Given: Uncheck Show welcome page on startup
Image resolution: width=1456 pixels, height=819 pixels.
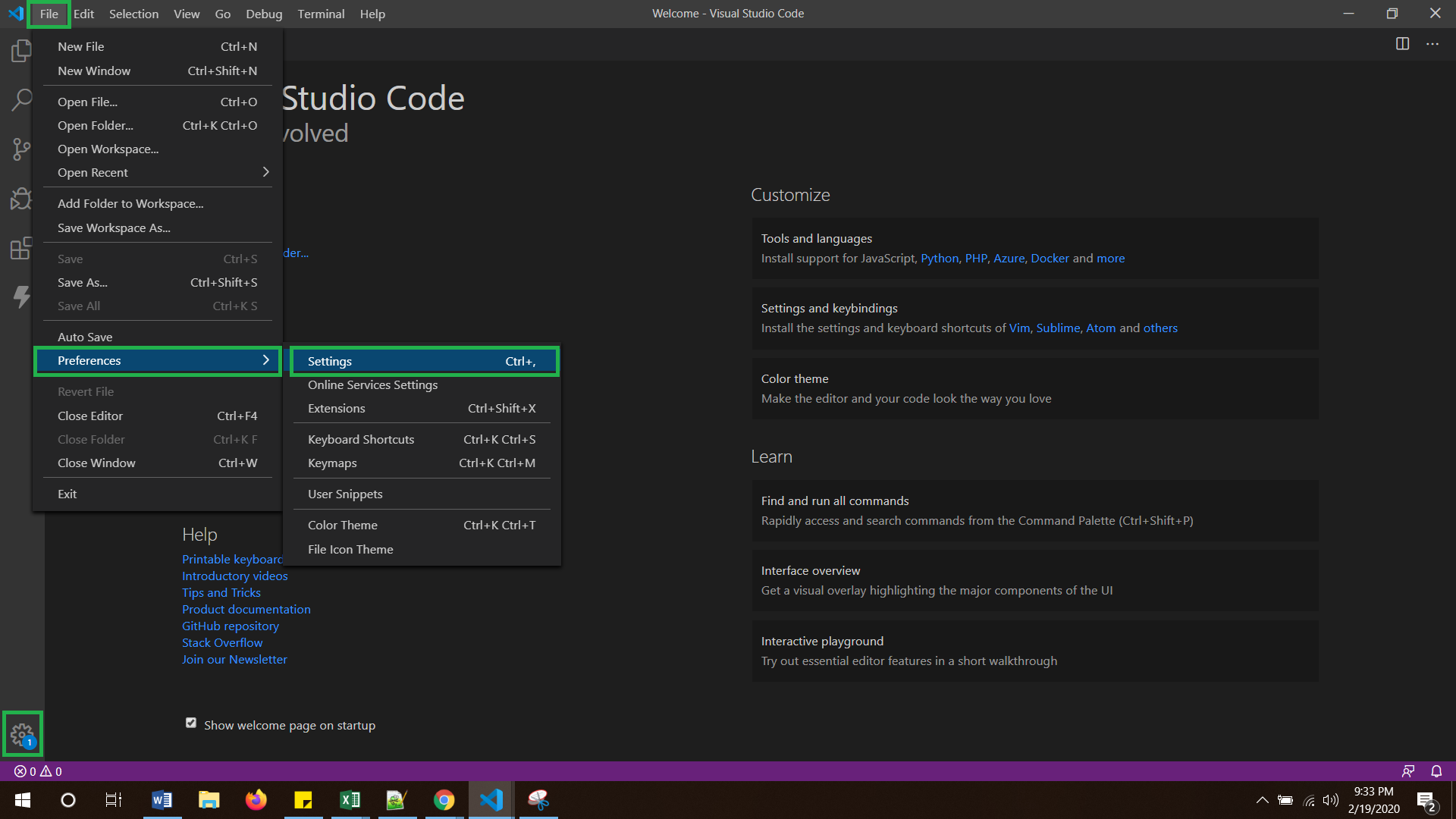Looking at the screenshot, I should pos(191,723).
